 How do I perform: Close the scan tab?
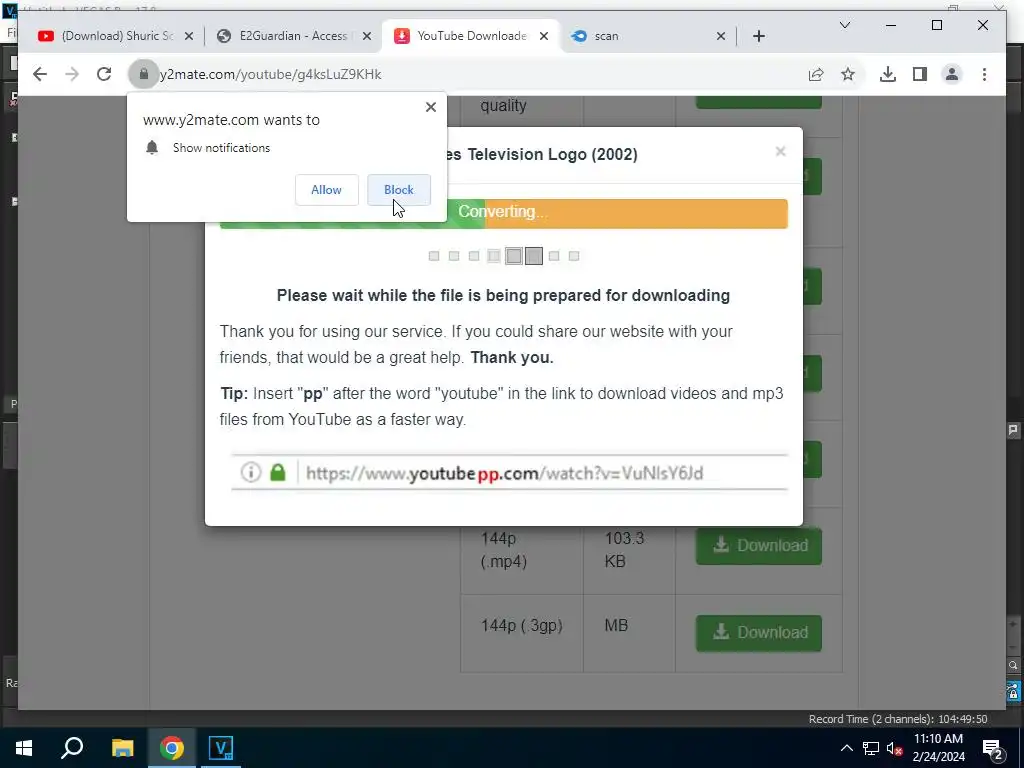tap(721, 36)
